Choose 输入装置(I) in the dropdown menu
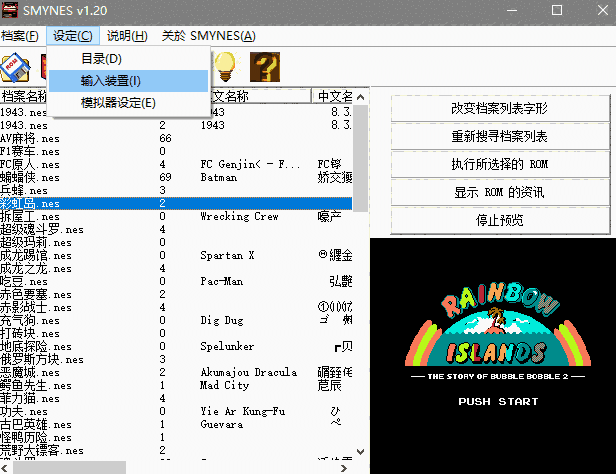The height and width of the screenshot is (474, 616). point(110,81)
